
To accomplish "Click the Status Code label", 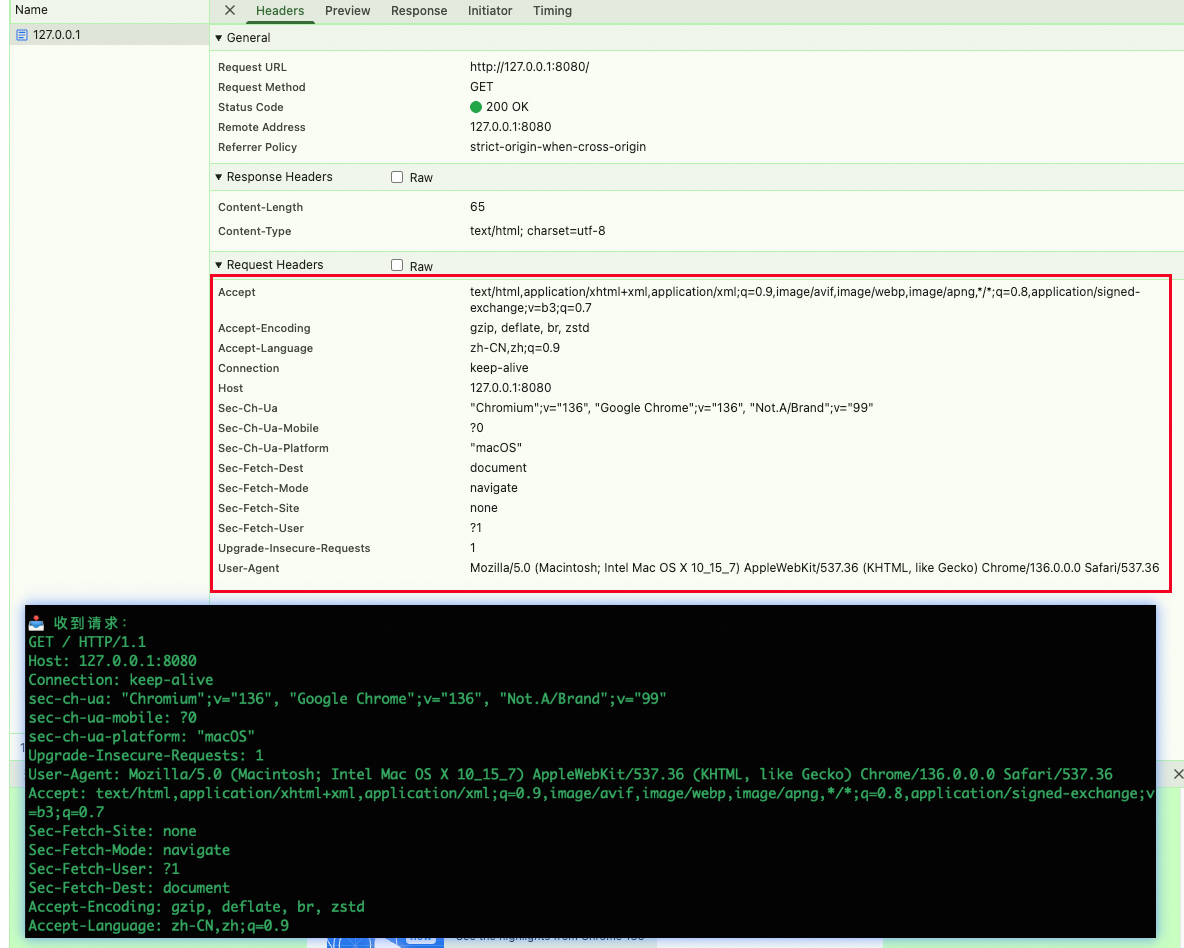I will 251,107.
